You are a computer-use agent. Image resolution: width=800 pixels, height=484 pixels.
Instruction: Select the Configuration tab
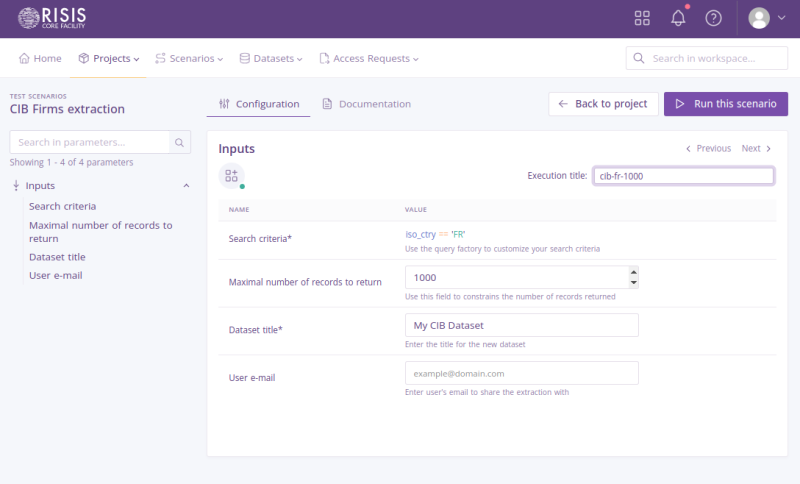coord(259,104)
